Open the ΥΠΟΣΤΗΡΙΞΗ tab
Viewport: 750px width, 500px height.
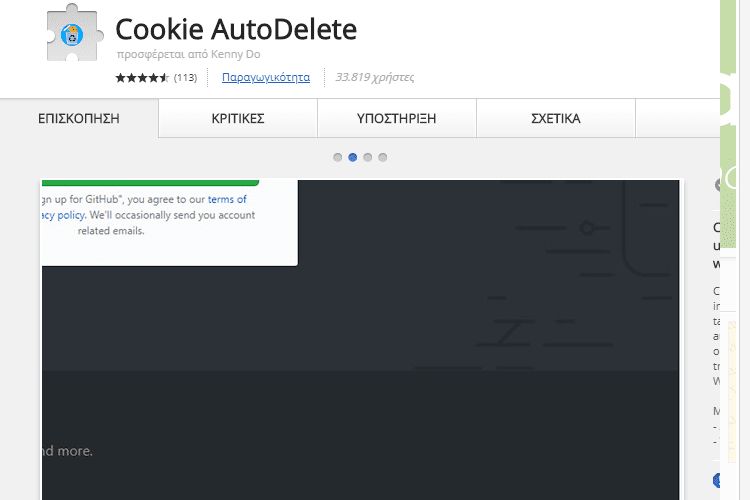(x=397, y=118)
